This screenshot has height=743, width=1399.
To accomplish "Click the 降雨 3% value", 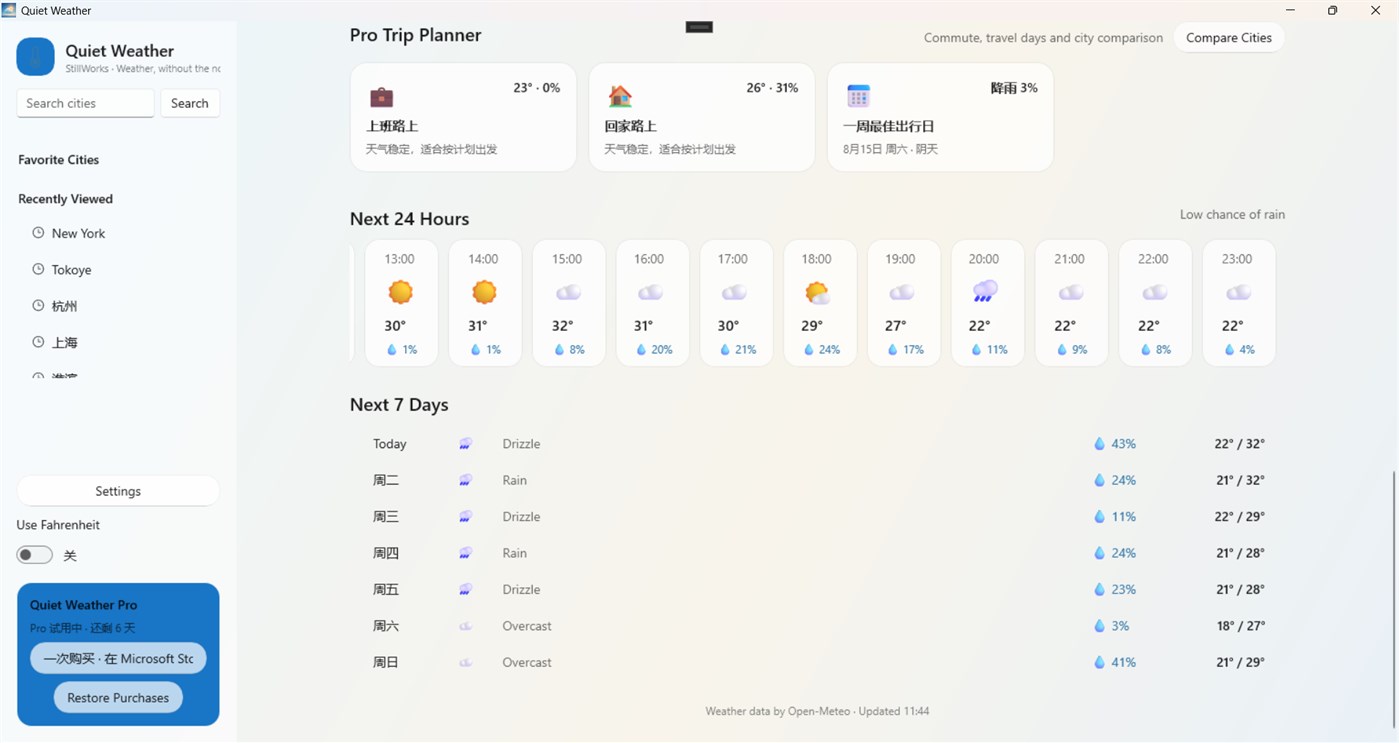I will coord(1014,88).
